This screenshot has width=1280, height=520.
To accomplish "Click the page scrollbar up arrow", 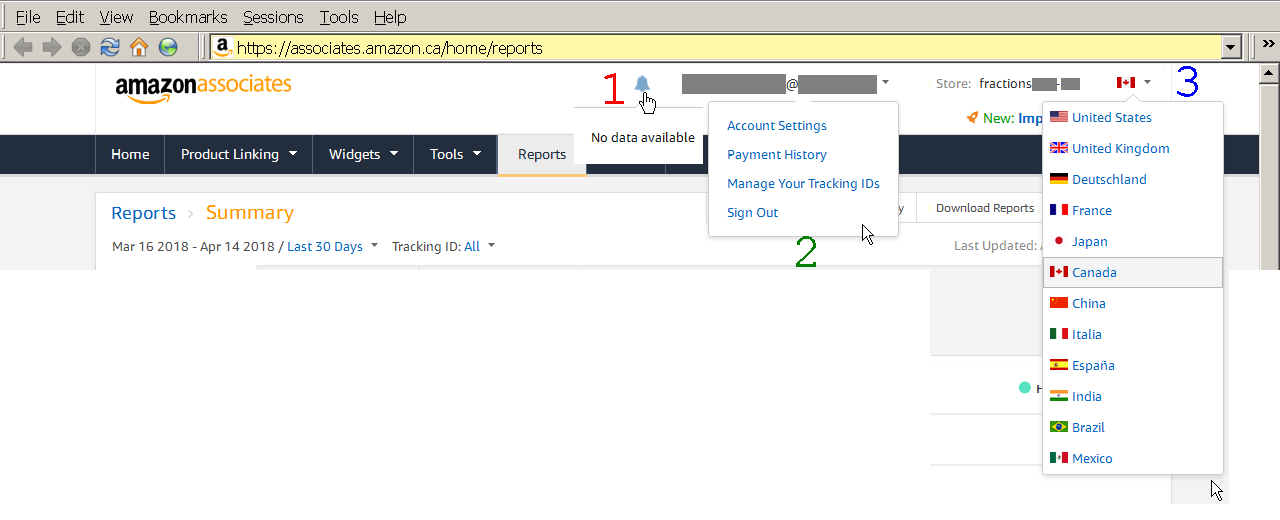I will click(1270, 74).
